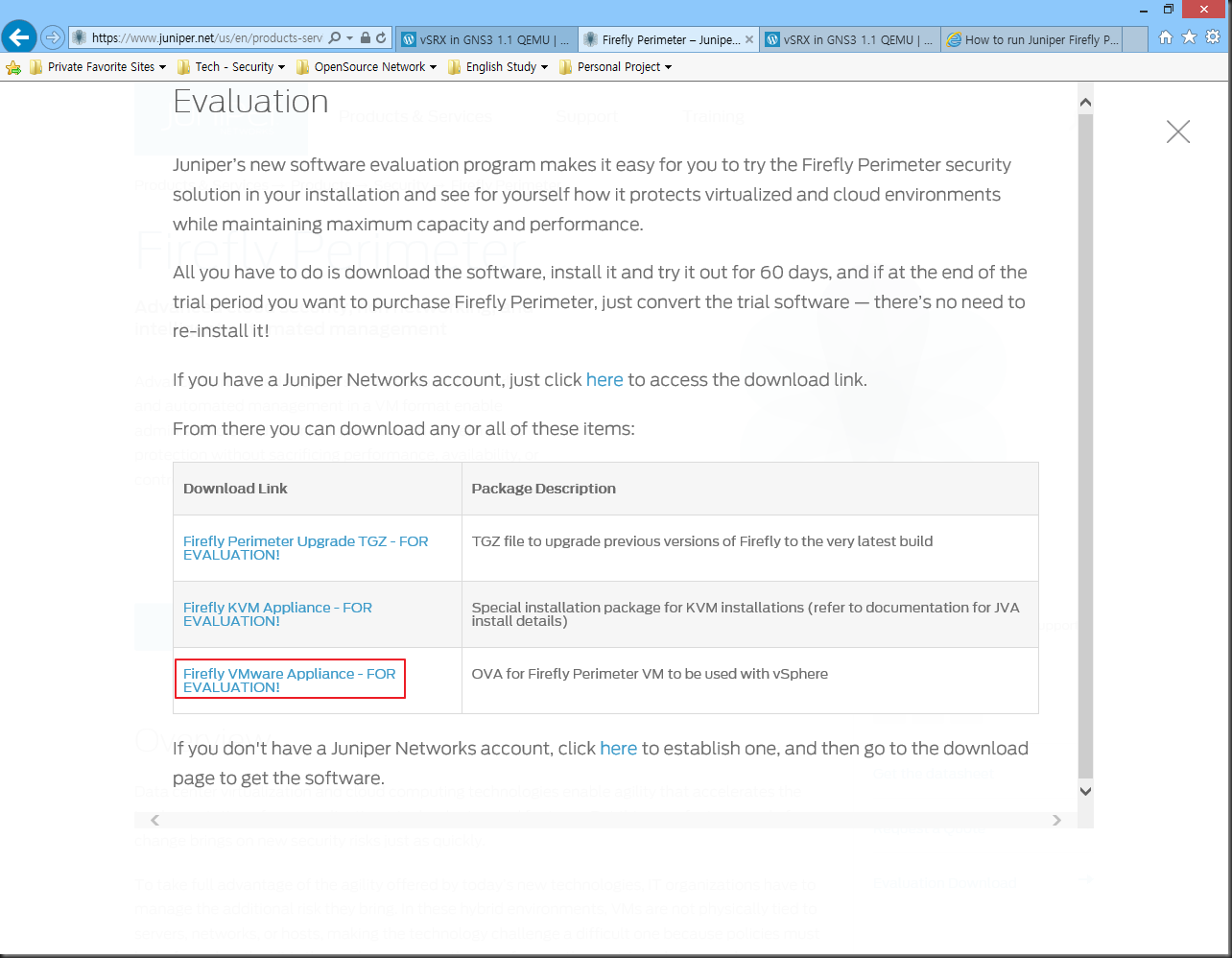Click the 'TGZ file to upgrade previous versions' description
This screenshot has height=958, width=1232.
click(702, 541)
